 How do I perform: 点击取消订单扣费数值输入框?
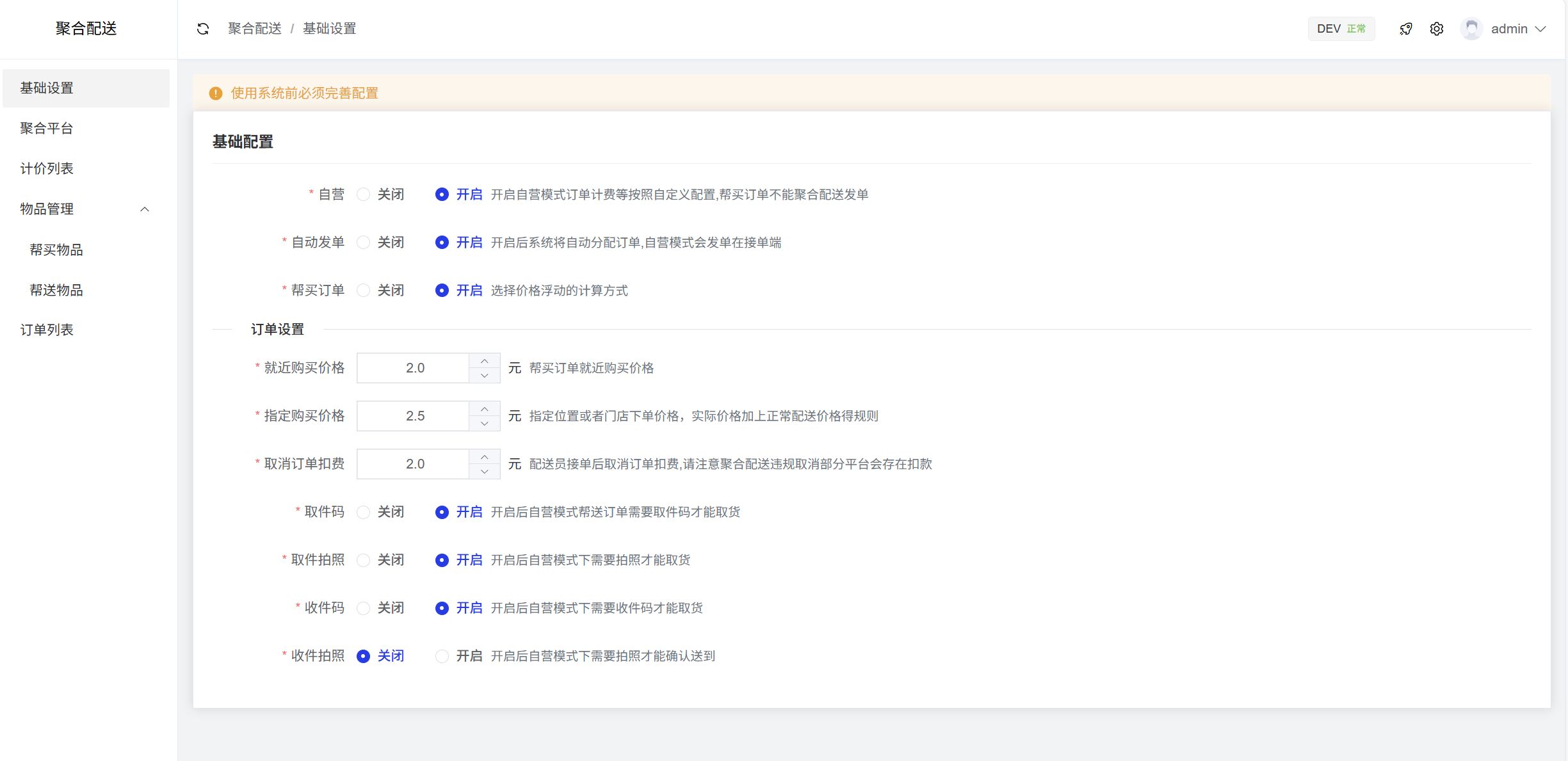(x=415, y=463)
